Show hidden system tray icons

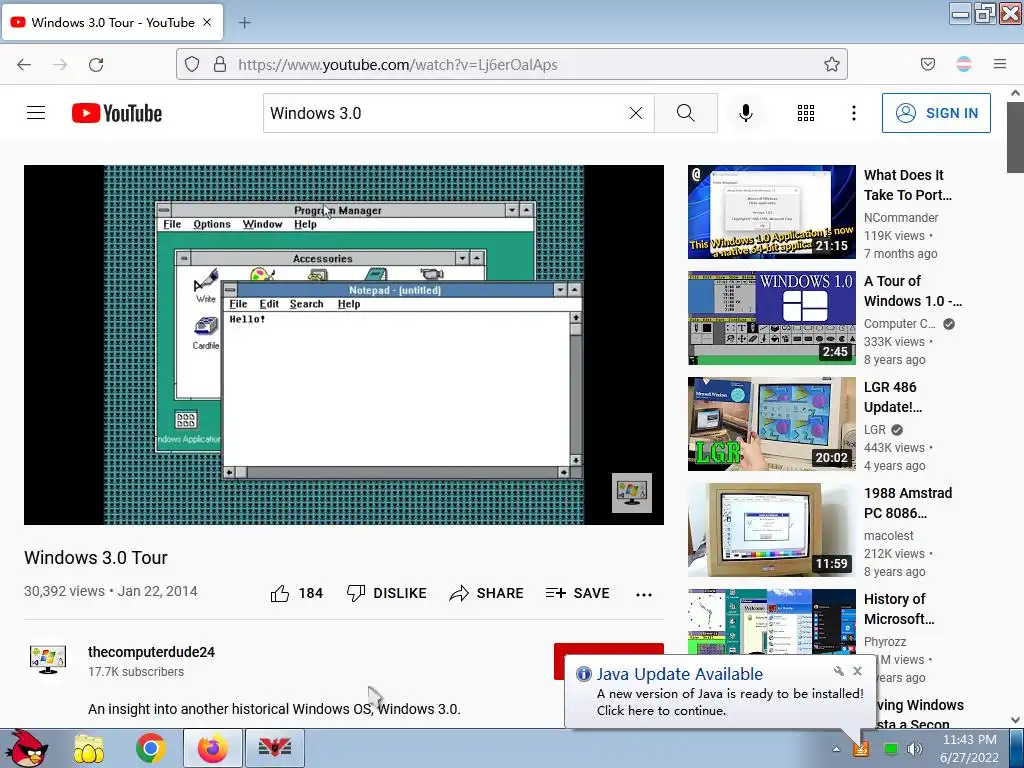point(836,748)
